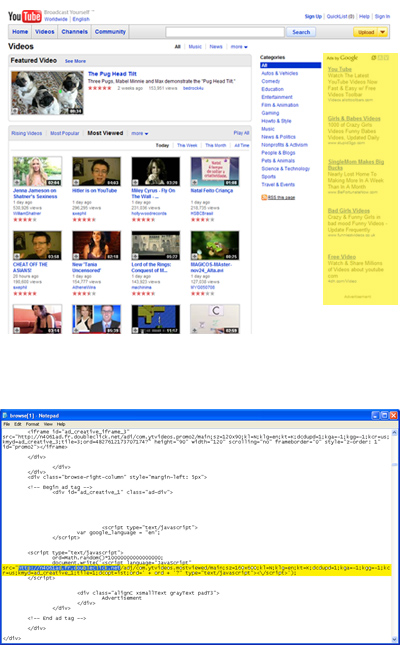Click the Notepad scrollbar up arrow
The width and height of the screenshot is (400, 645).
coord(395,432)
